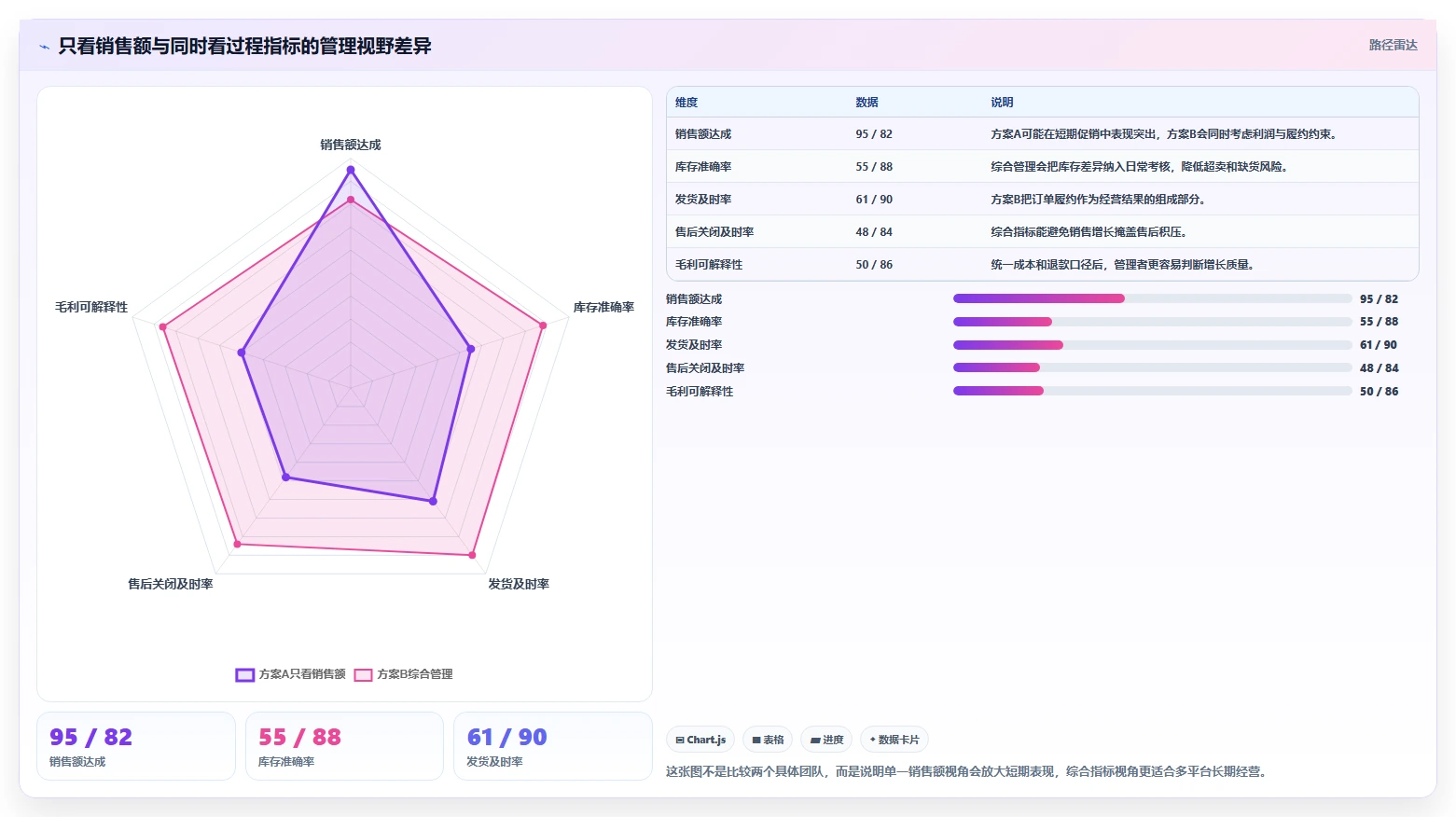The image size is (1456, 817).
Task: Click the 50 / 86 table data cell
Action: click(874, 265)
